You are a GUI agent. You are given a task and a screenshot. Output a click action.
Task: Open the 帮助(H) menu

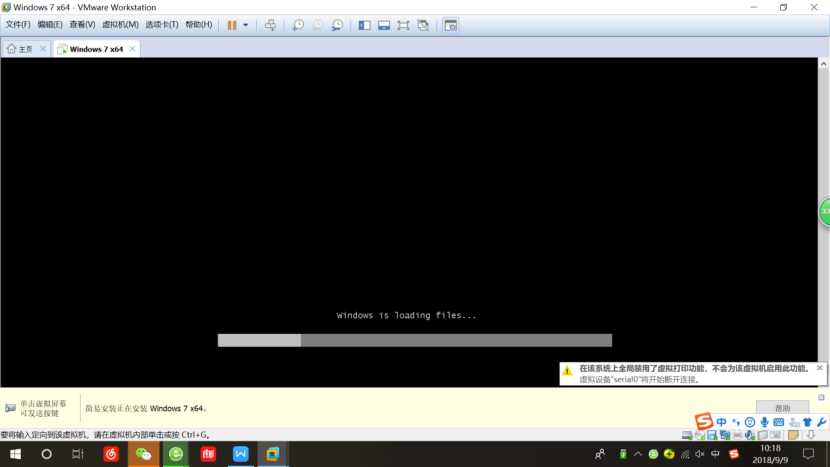click(199, 24)
